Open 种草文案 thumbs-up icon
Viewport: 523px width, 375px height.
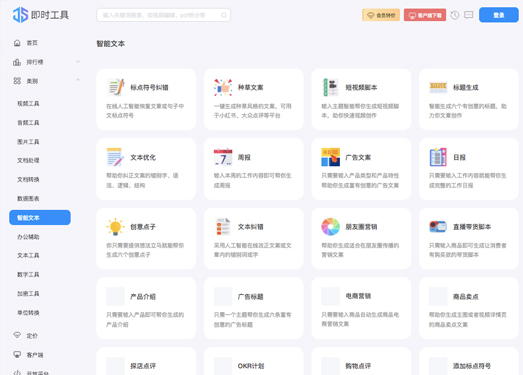pos(223,87)
